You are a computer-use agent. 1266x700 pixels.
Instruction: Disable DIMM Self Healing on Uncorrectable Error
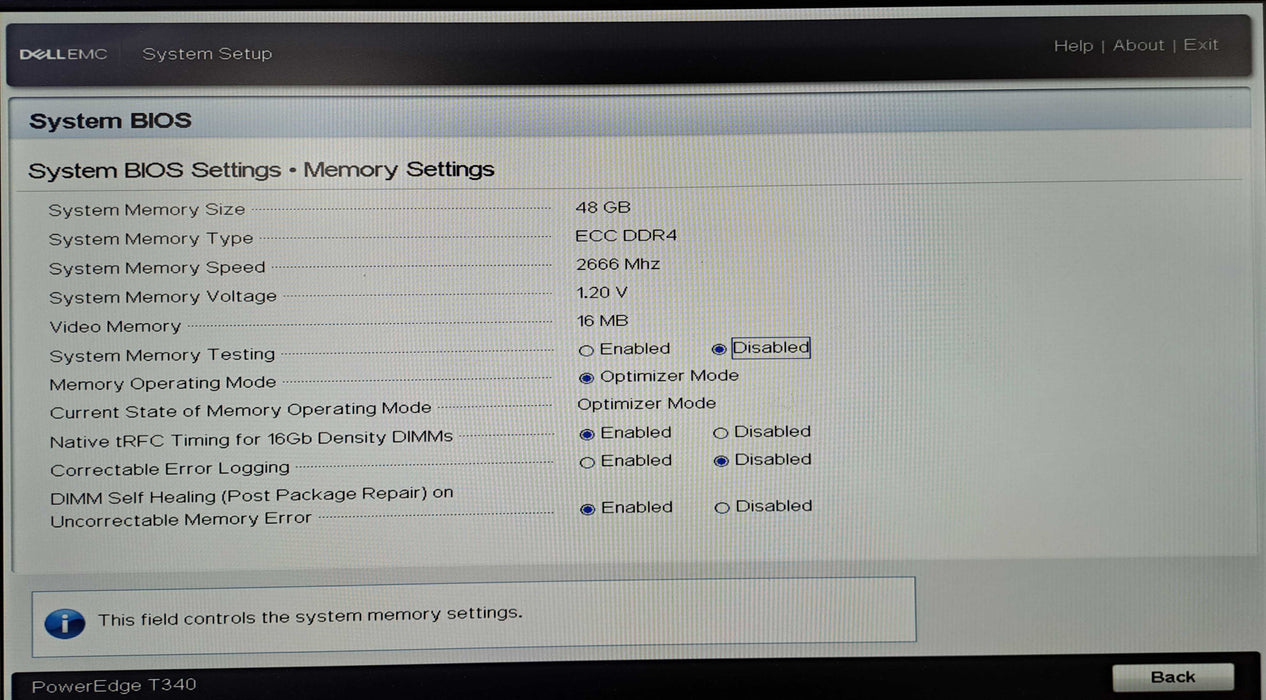[x=722, y=508]
